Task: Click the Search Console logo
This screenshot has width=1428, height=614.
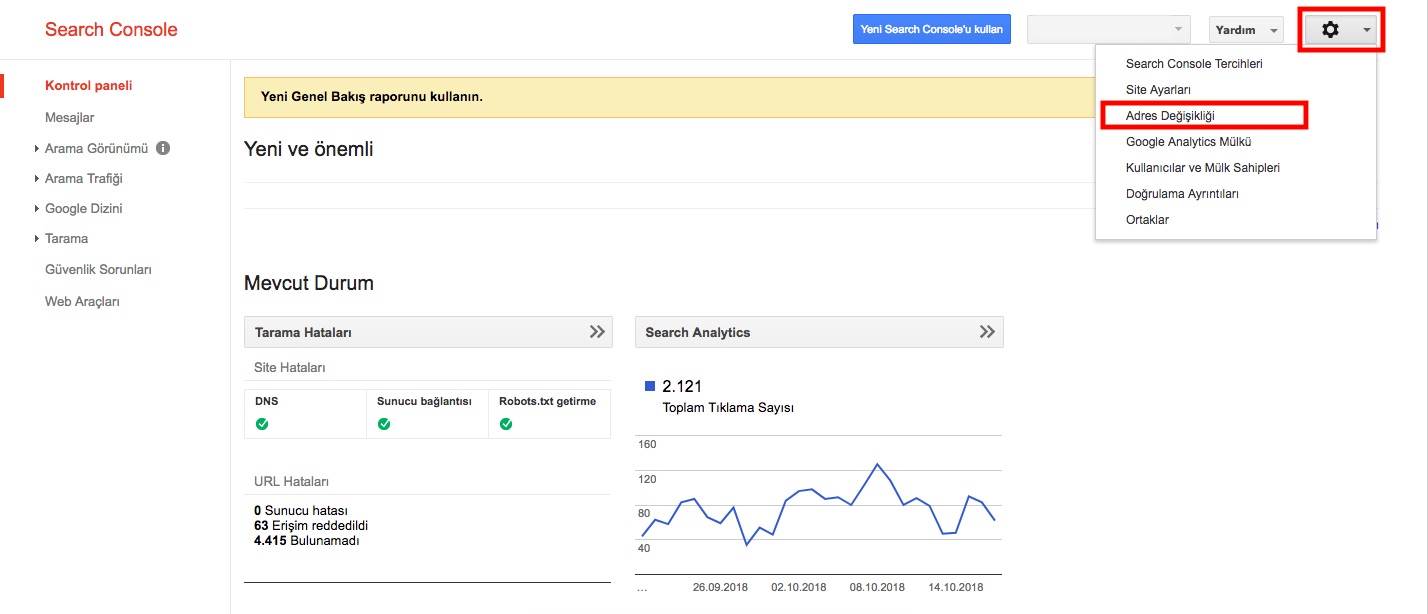Action: [111, 30]
